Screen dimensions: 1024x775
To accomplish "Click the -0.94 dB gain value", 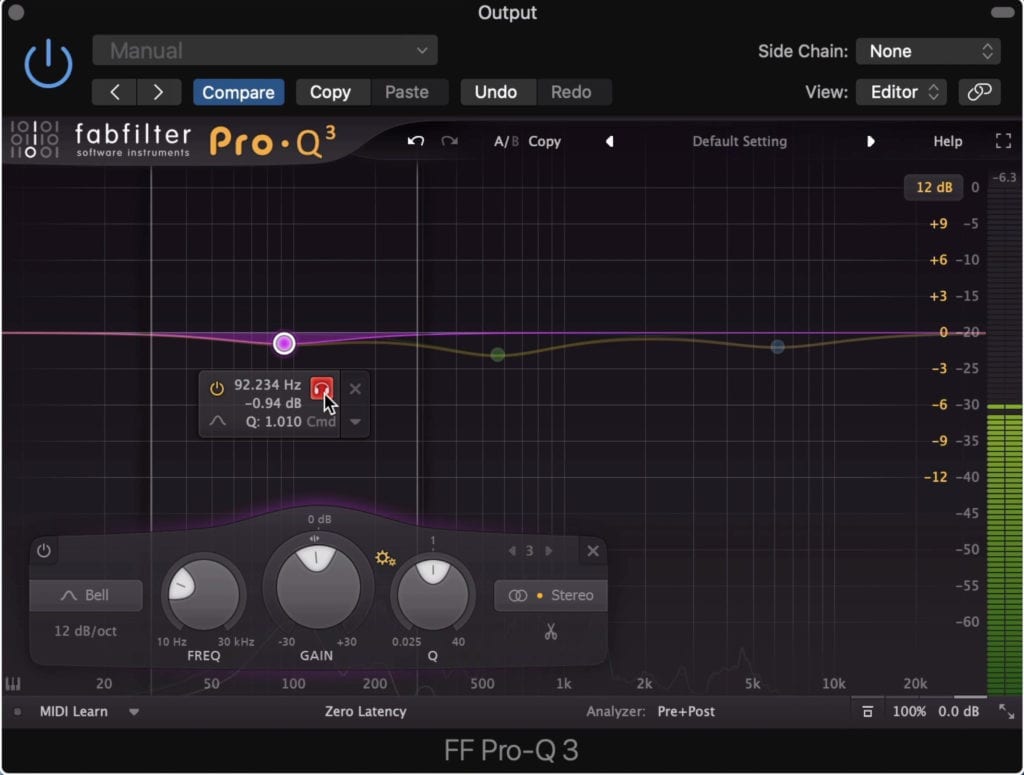I will (273, 403).
